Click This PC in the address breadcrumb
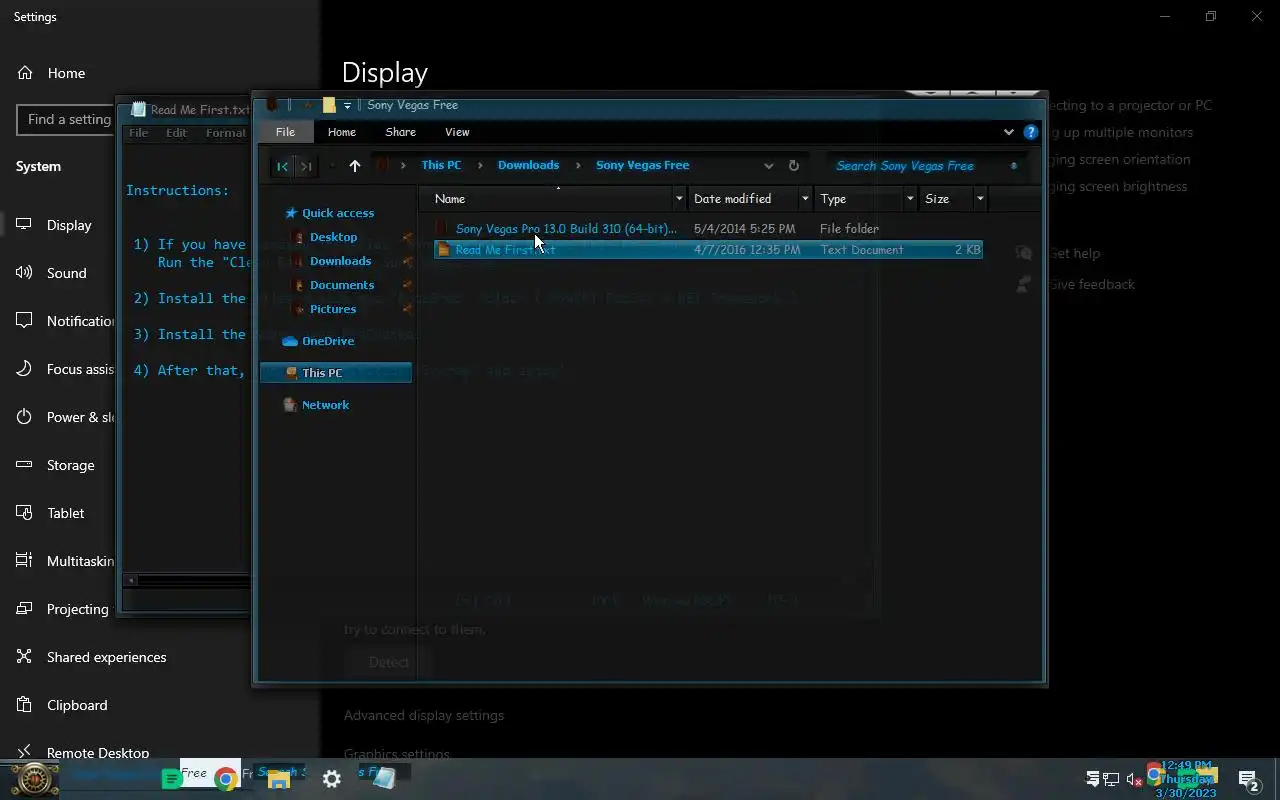1280x800 pixels. point(441,166)
